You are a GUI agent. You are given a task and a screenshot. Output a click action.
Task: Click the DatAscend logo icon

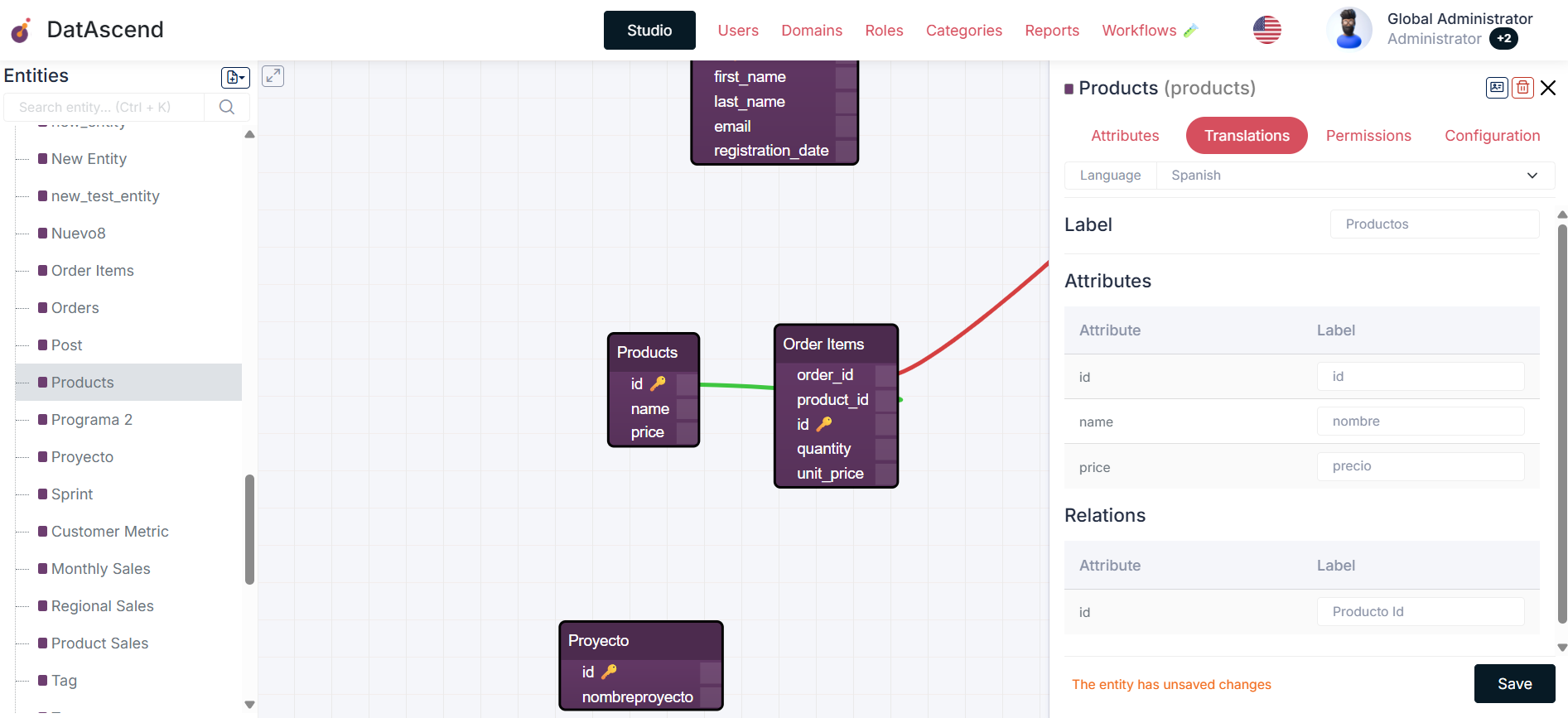[21, 31]
